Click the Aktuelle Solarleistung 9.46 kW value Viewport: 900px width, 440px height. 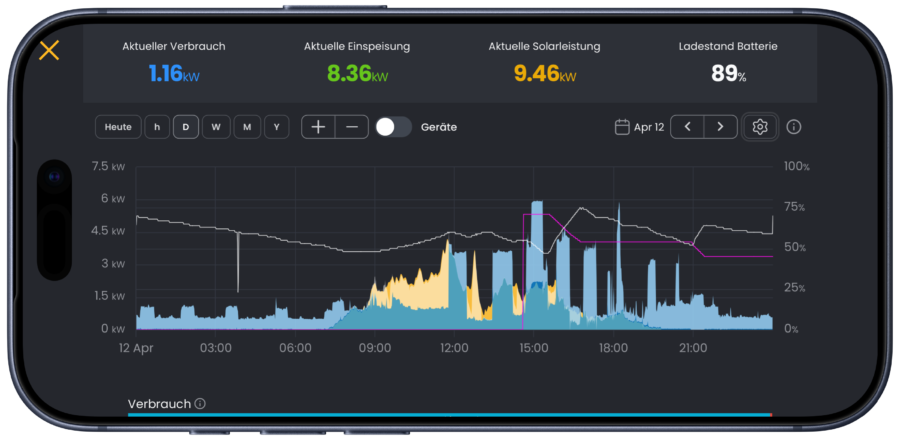[545, 73]
